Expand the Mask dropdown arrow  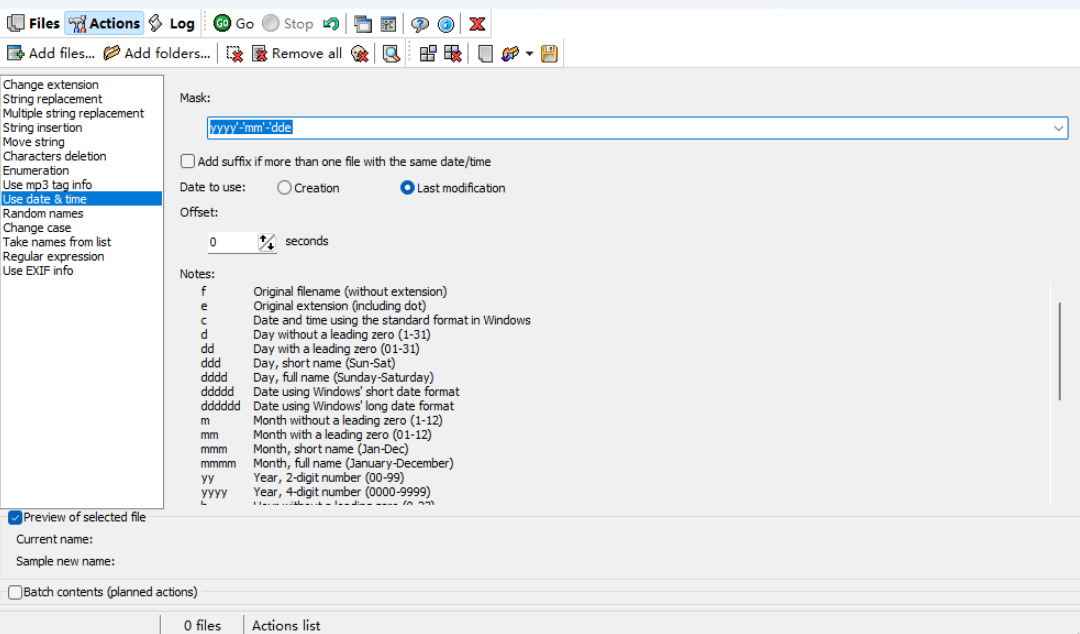1059,128
